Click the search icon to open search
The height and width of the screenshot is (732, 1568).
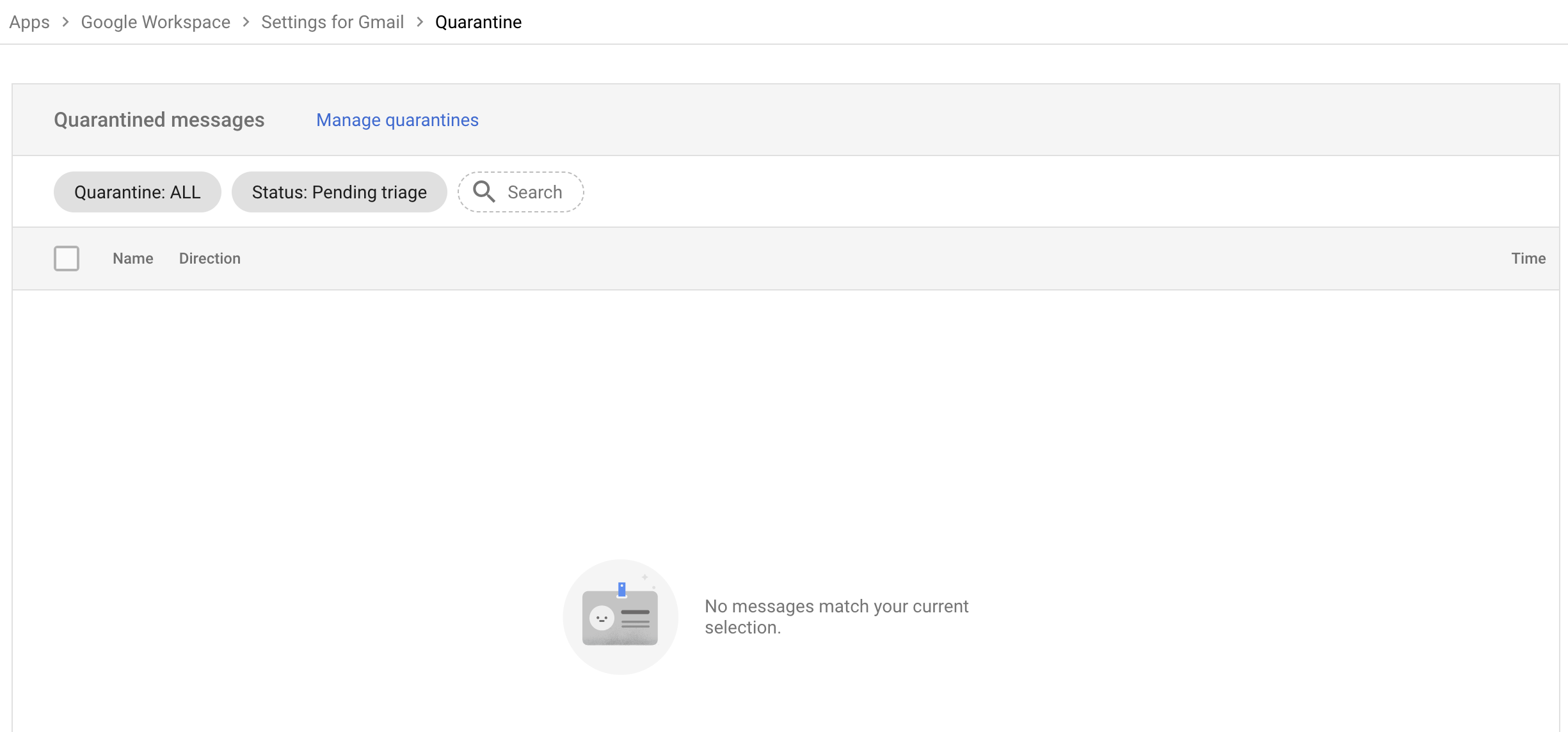point(483,191)
